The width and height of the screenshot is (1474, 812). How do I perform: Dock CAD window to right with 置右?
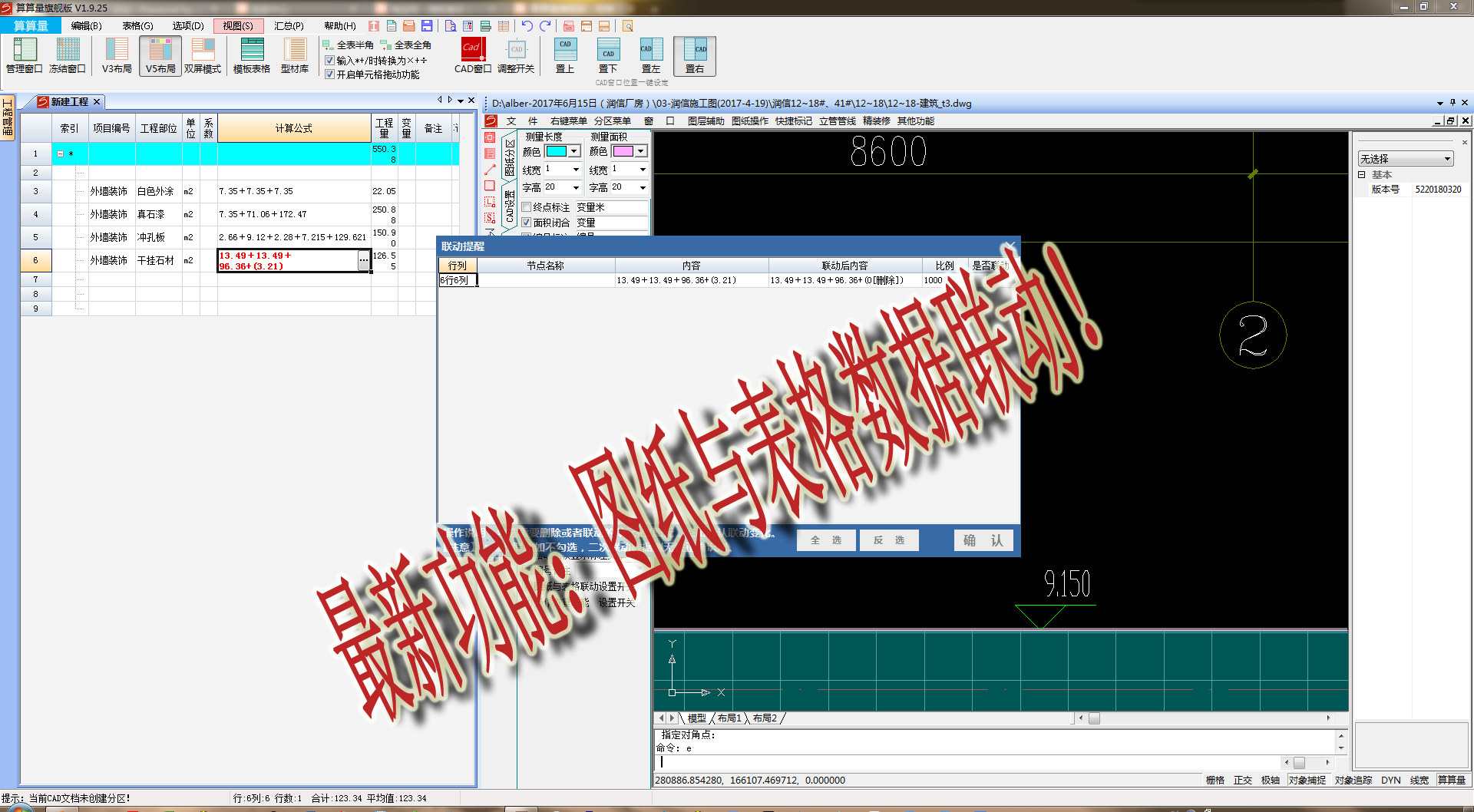pyautogui.click(x=695, y=55)
